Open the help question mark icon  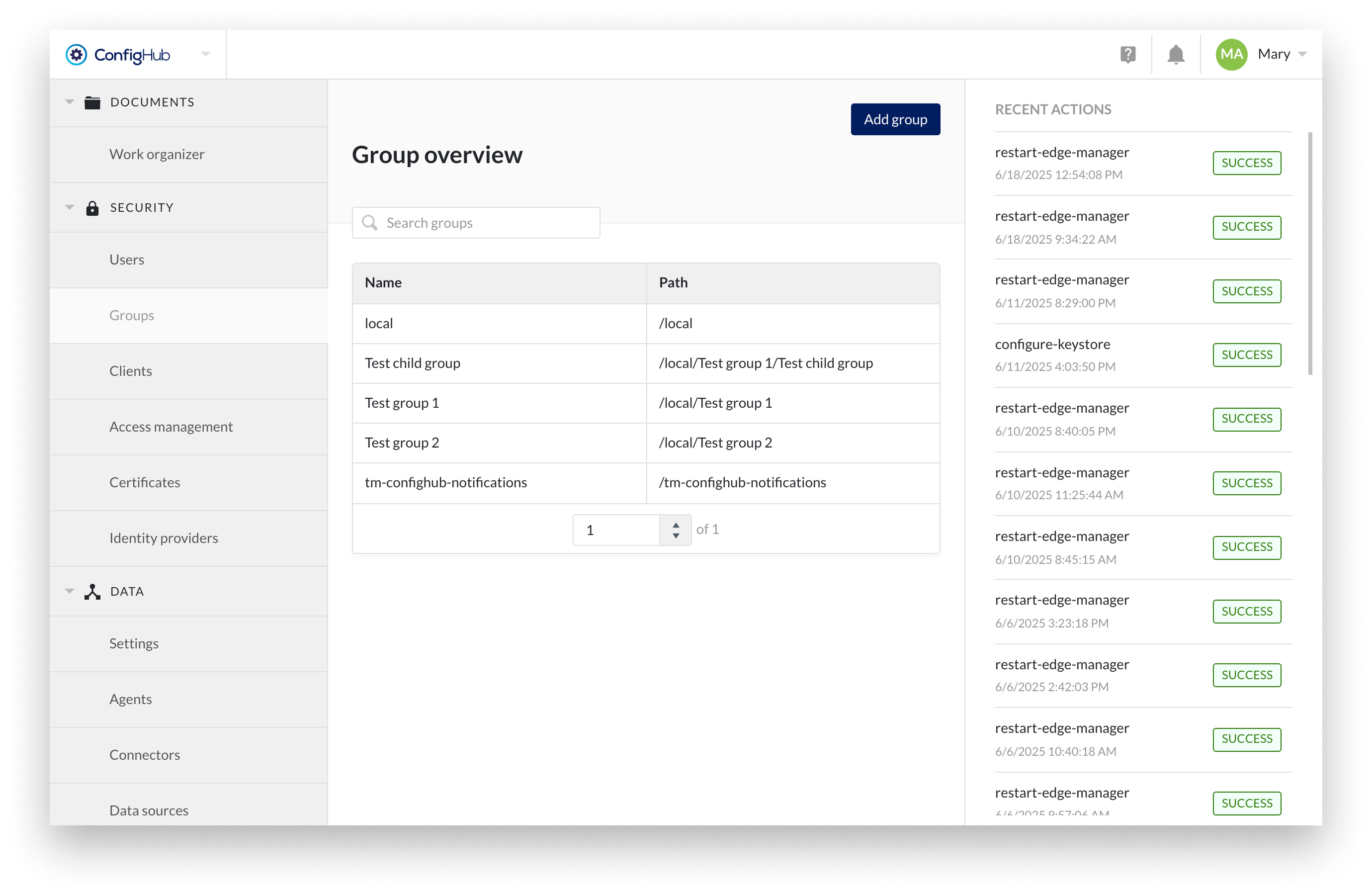click(x=1127, y=55)
